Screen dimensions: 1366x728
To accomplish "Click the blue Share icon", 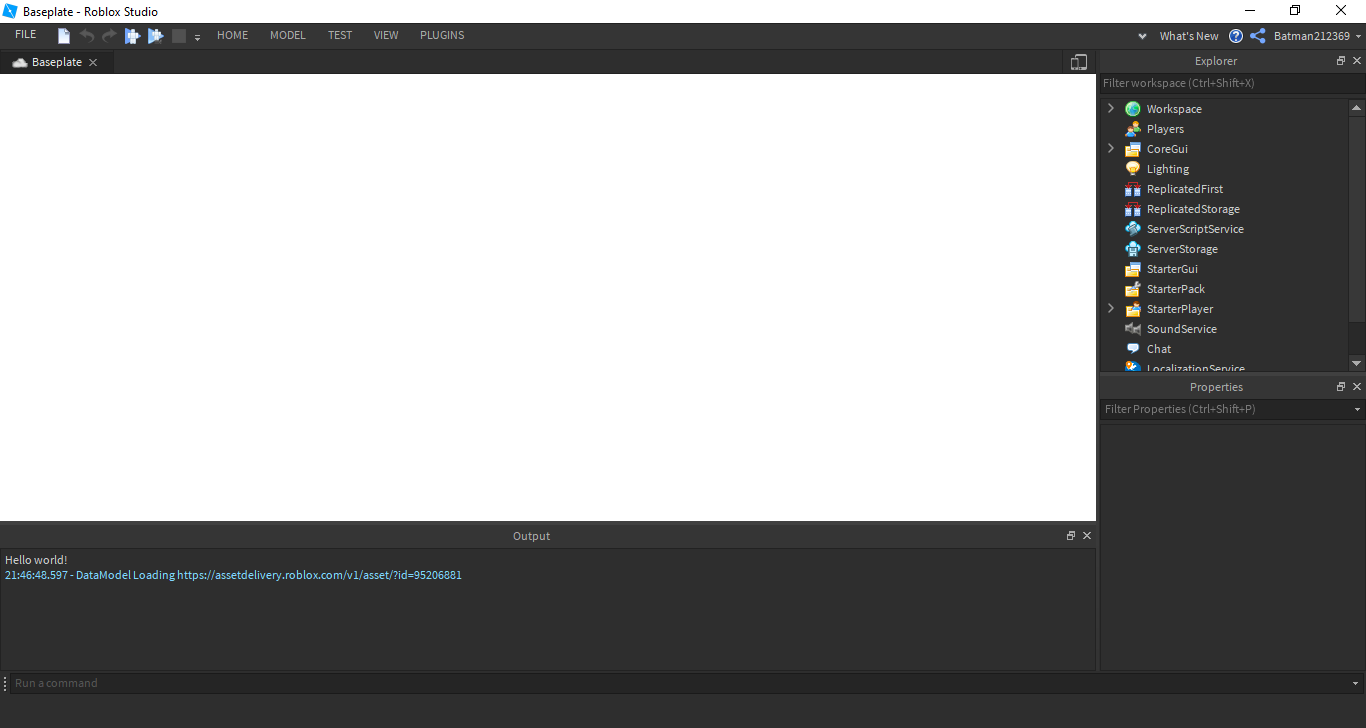I will point(1258,36).
